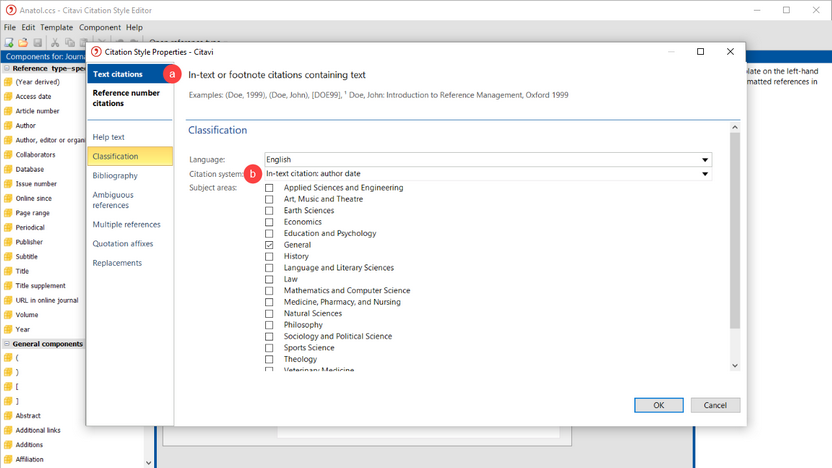Confirm the dialog with OK
832x468 pixels.
658,405
